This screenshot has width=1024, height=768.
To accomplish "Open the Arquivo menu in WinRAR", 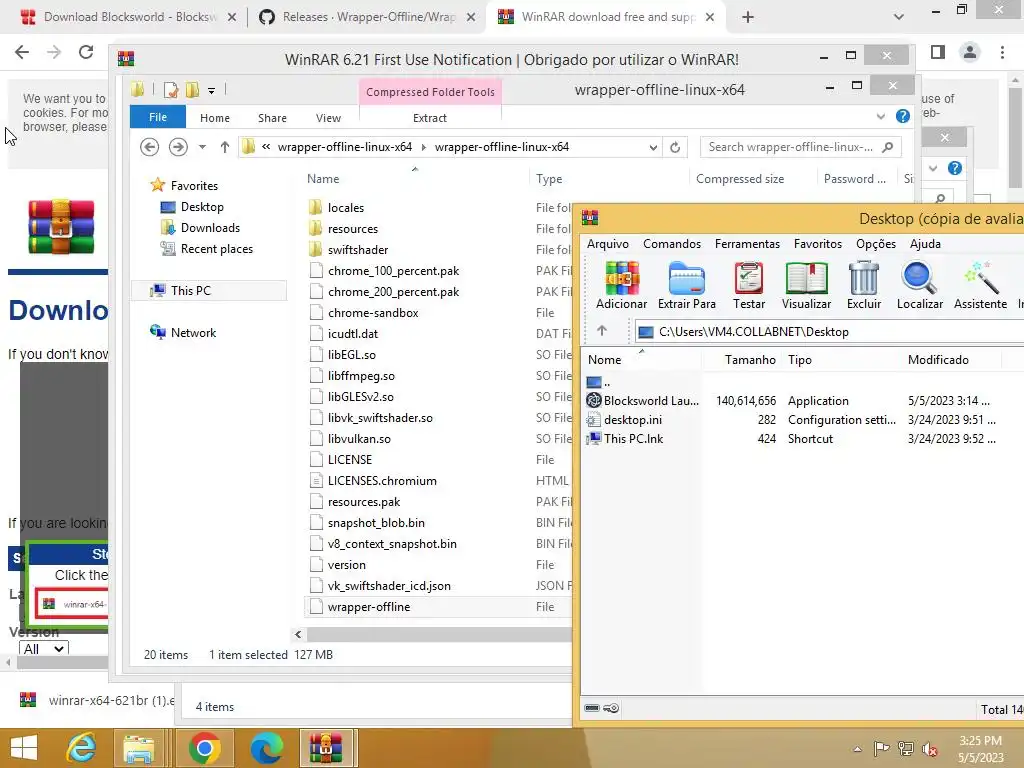I will tap(607, 244).
